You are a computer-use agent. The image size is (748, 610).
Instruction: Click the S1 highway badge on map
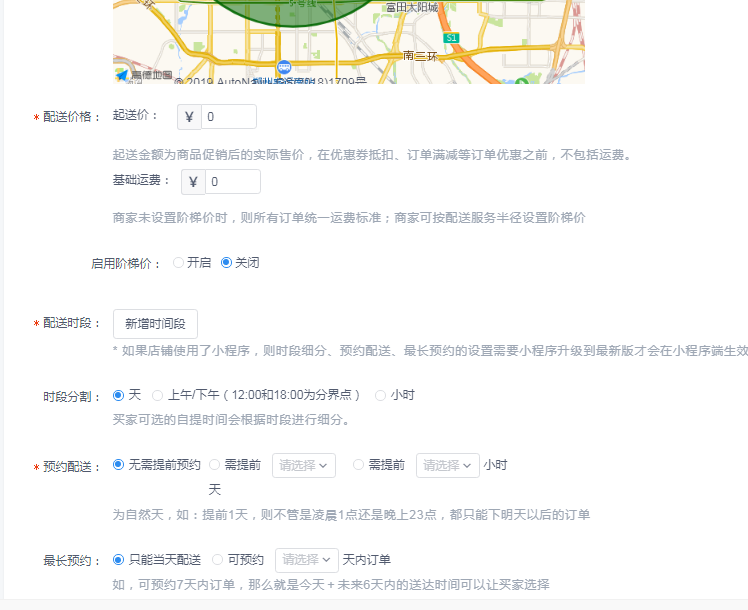451,38
